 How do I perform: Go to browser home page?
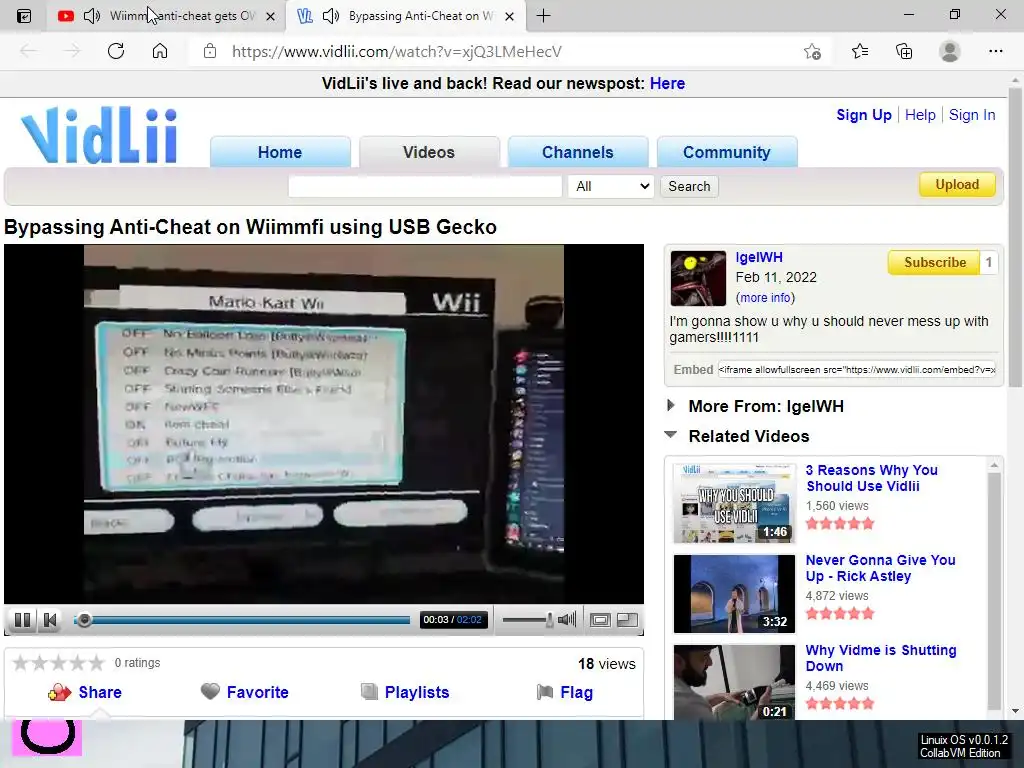160,51
